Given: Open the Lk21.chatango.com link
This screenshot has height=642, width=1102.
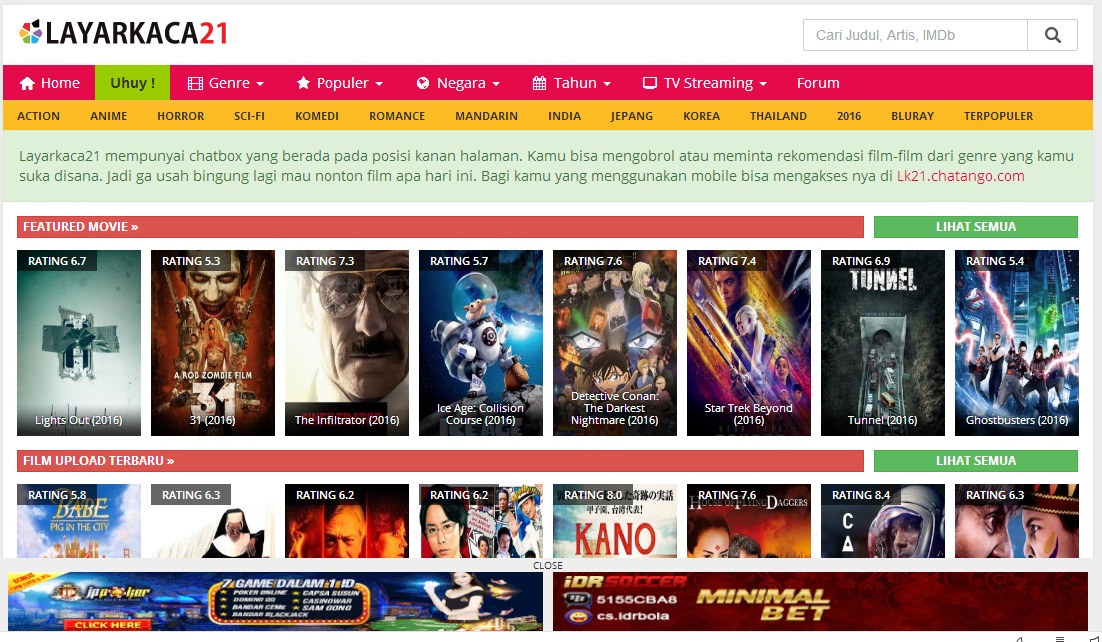Looking at the screenshot, I should [x=962, y=175].
